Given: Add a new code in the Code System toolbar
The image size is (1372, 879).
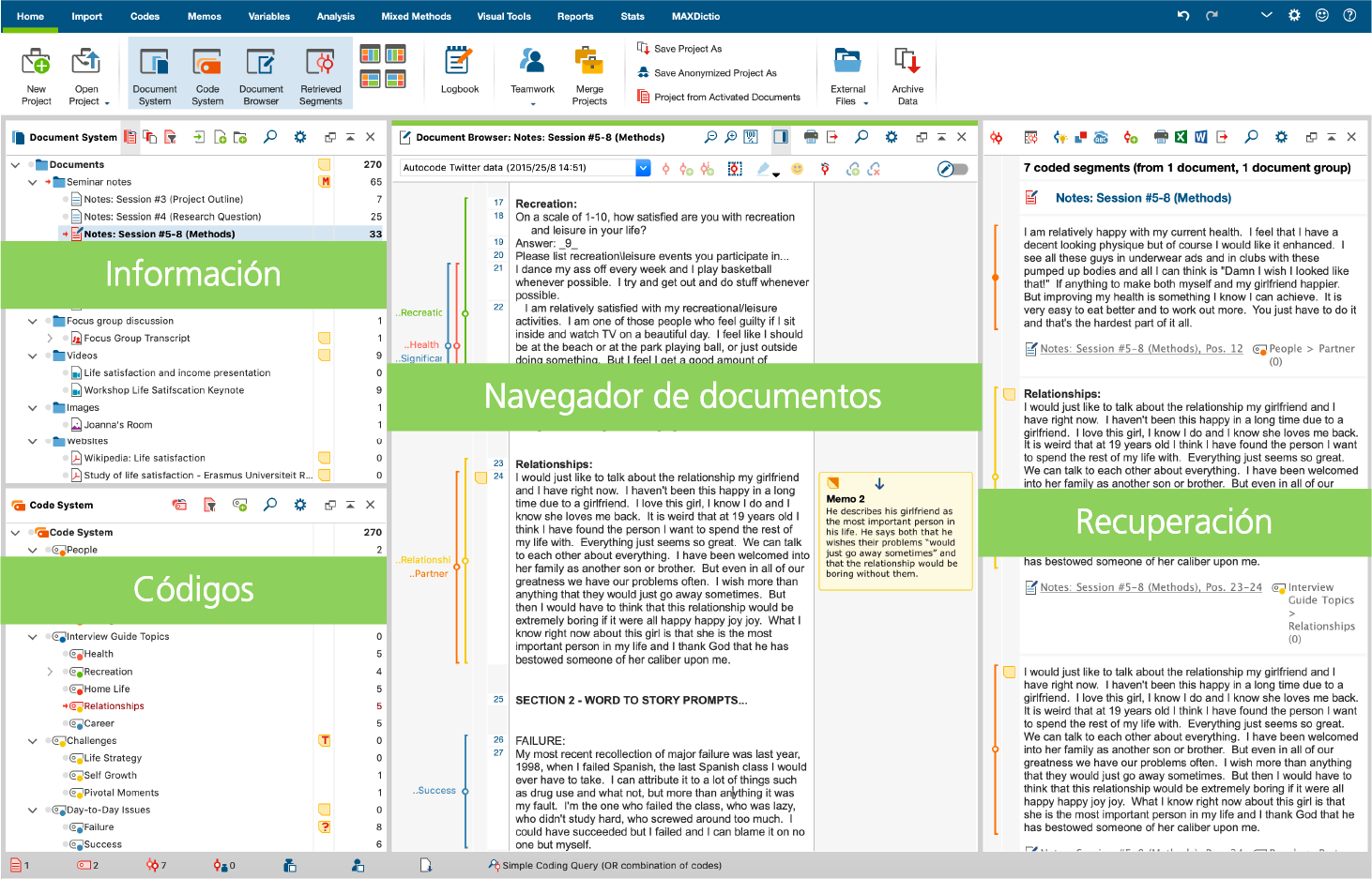Looking at the screenshot, I should point(240,505).
